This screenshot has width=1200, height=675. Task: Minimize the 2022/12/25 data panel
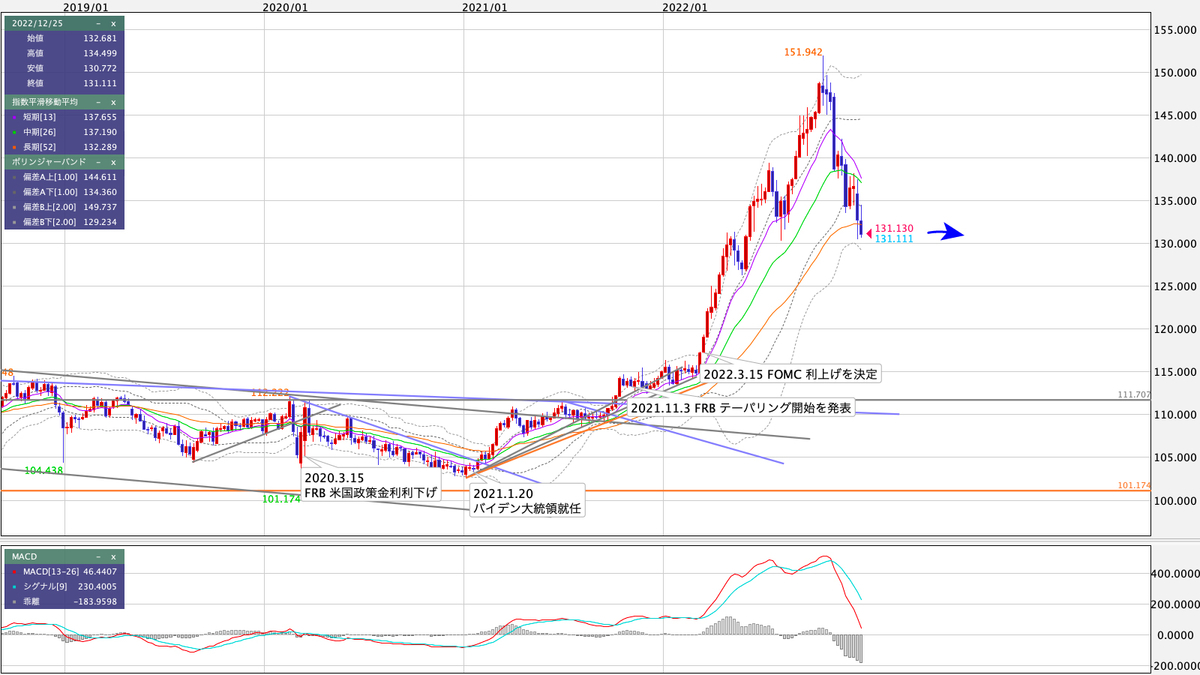pos(96,24)
